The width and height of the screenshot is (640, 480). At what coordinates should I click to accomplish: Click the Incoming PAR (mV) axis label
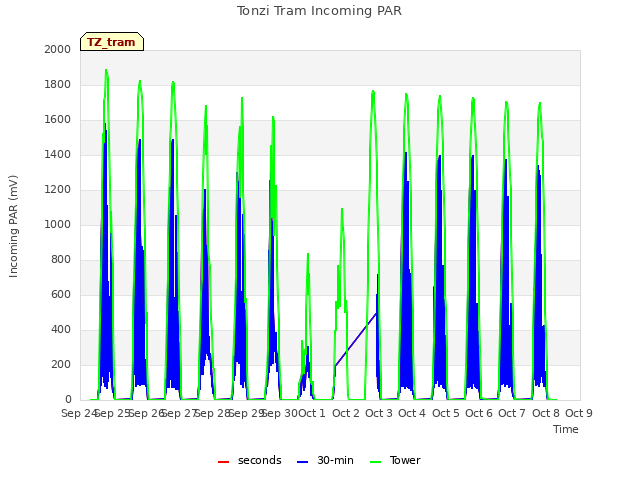13,227
